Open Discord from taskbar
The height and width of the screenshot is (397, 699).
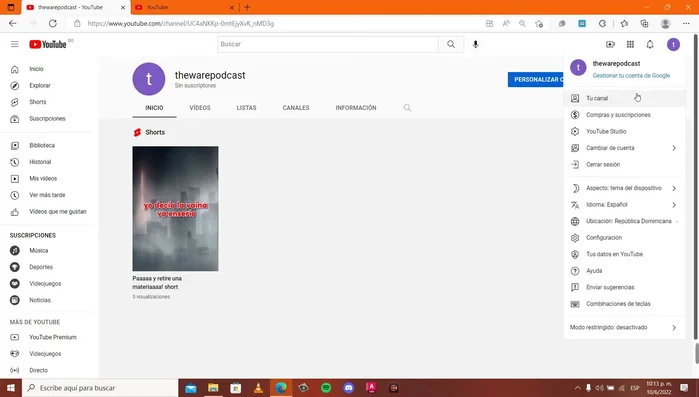[x=349, y=388]
